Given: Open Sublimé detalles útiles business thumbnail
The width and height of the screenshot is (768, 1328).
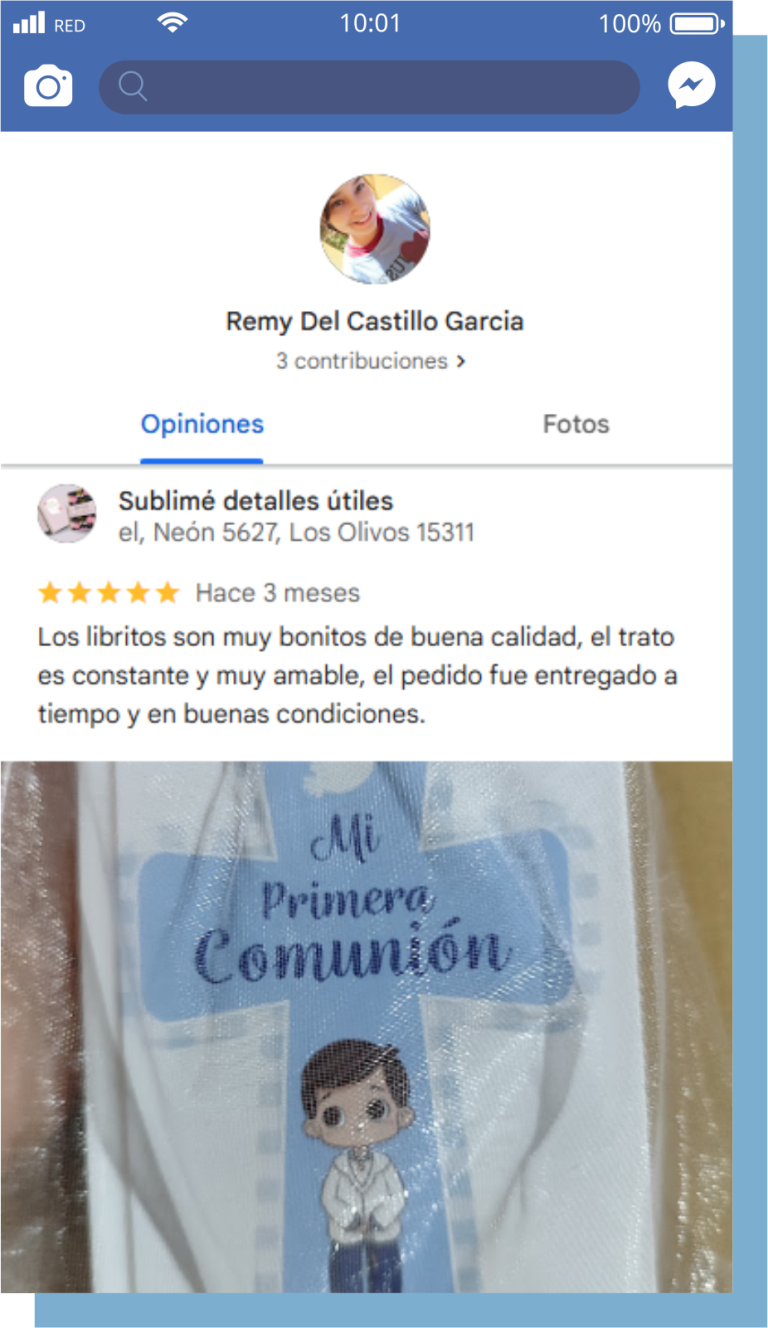Looking at the screenshot, I should pyautogui.click(x=67, y=514).
